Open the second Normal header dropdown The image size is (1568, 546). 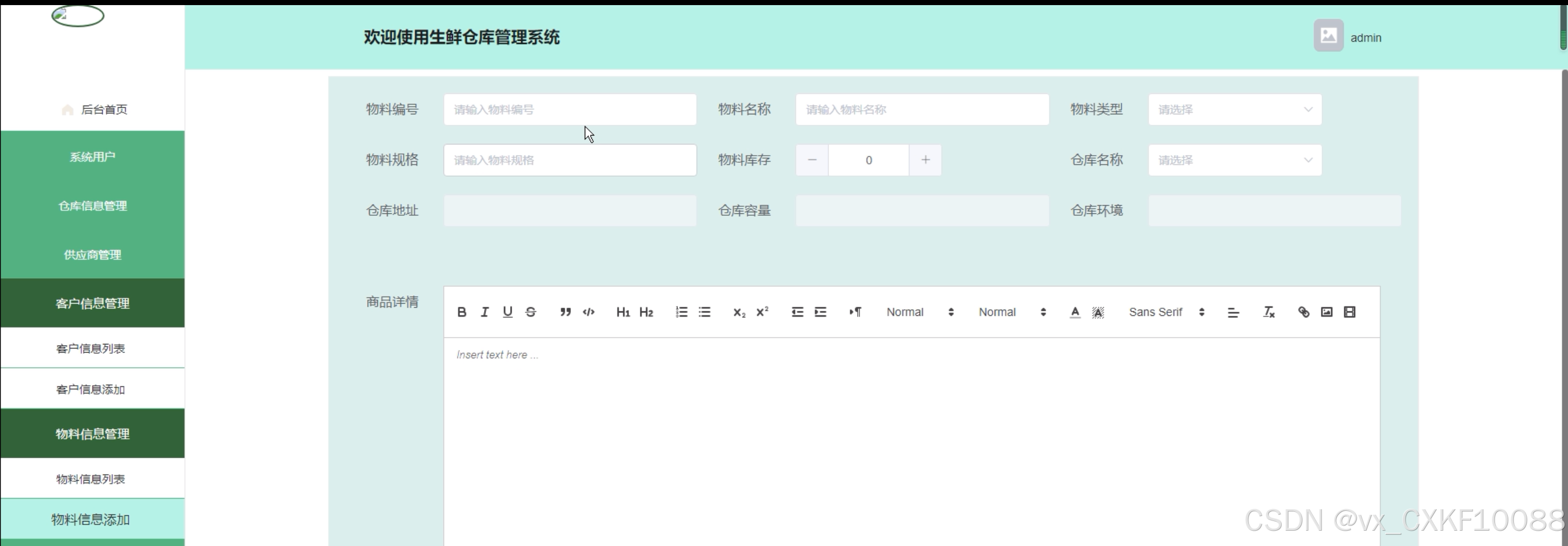(1012, 312)
